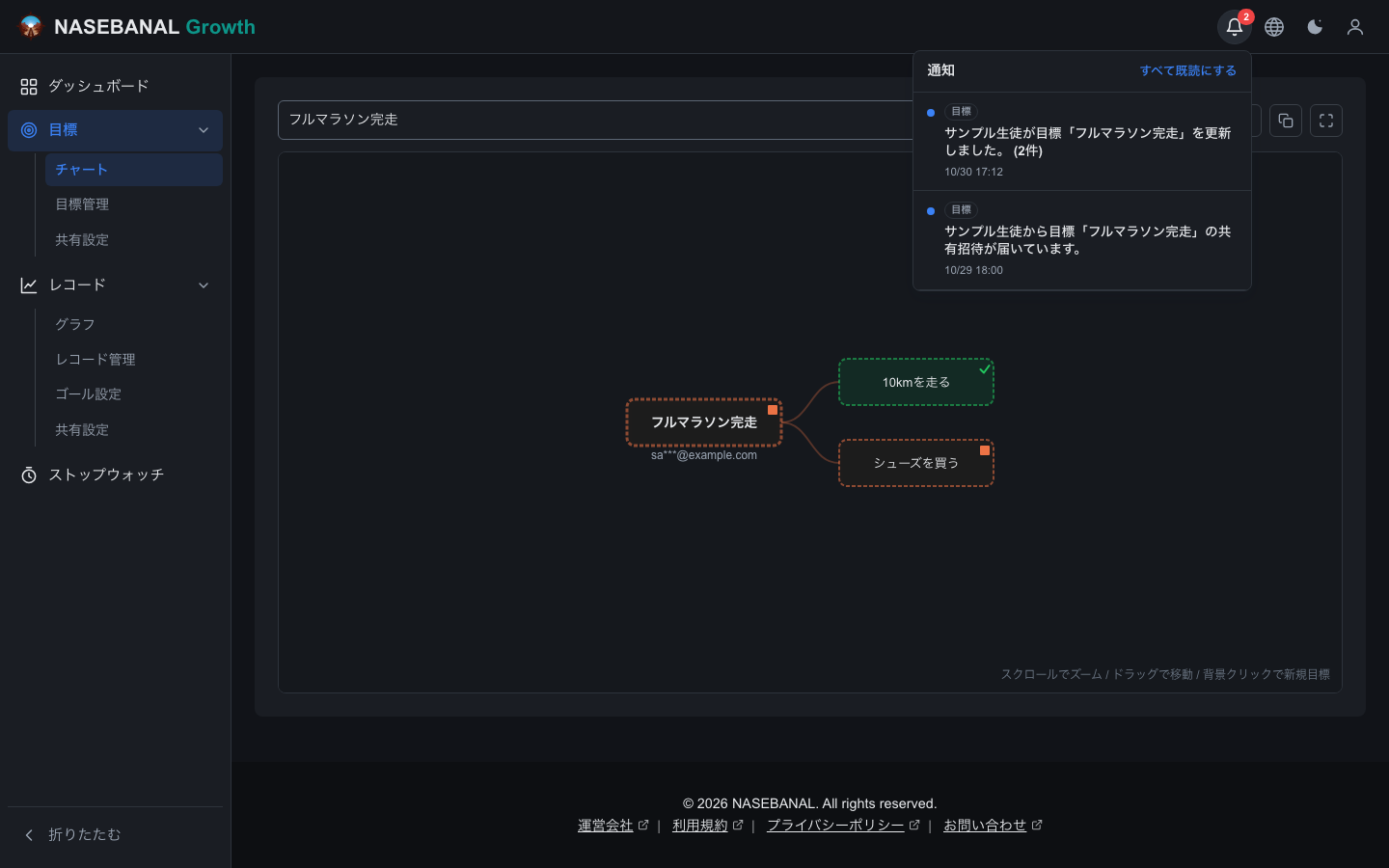The width and height of the screenshot is (1389, 868).
Task: Click unread blue dot on first notification
Action: click(x=931, y=113)
